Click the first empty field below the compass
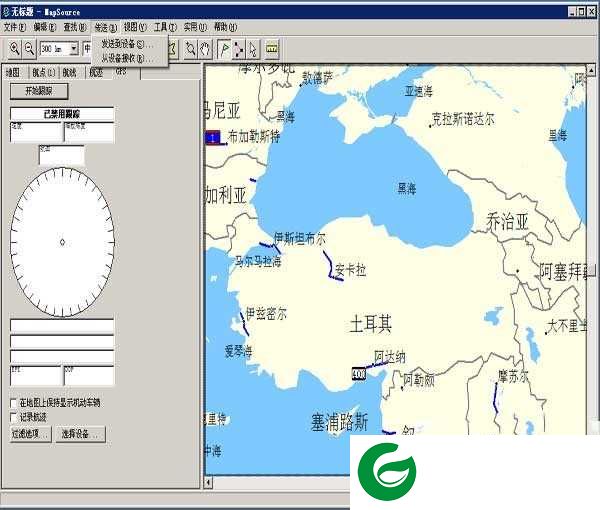 pyautogui.click(x=62, y=326)
